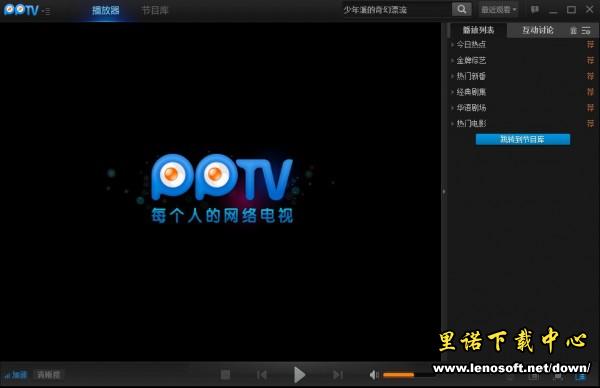The width and height of the screenshot is (600, 388).
Task: Click the acceleration status indicator at bottom left
Action: (16, 375)
